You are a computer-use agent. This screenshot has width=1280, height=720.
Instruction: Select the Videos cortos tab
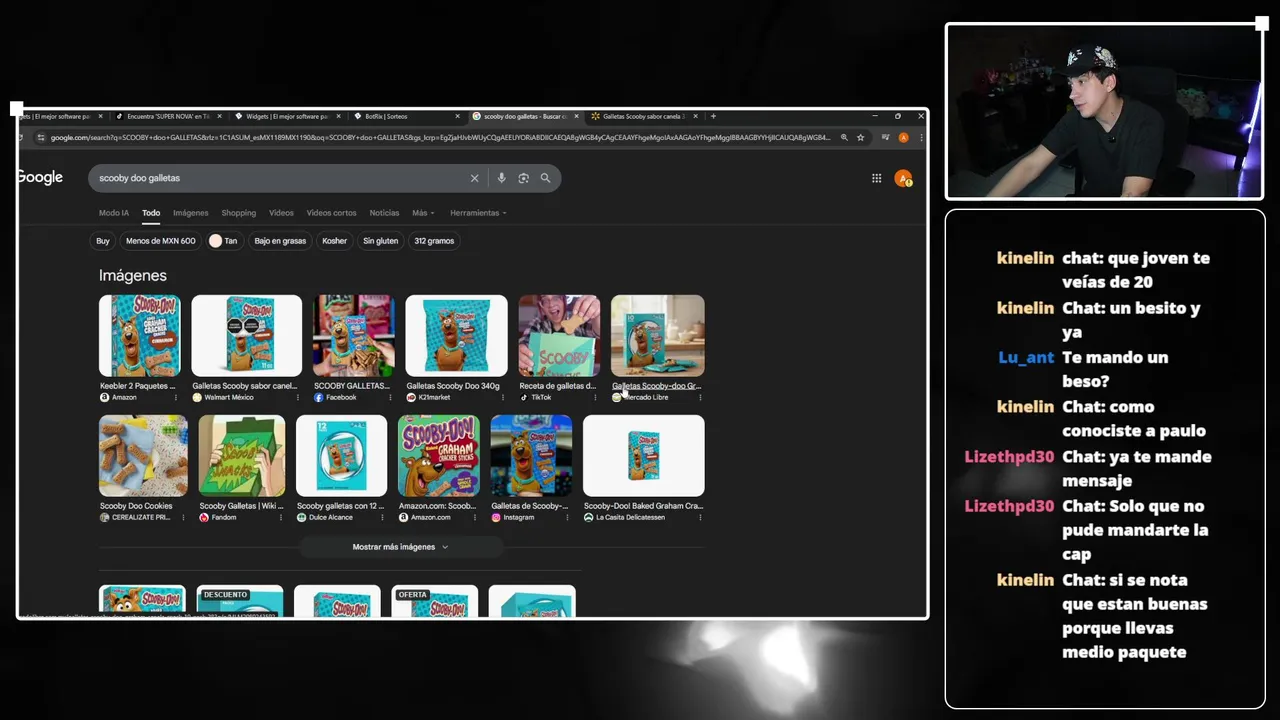[331, 213]
